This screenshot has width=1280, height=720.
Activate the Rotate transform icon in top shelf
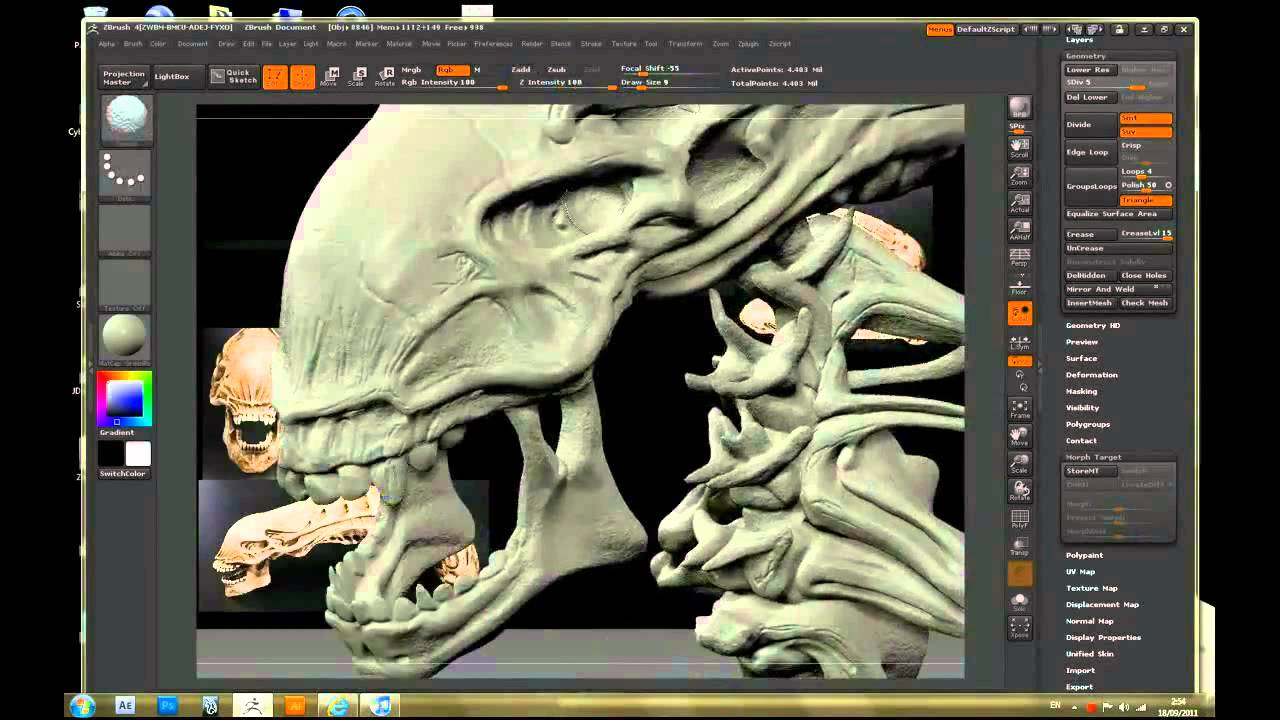(385, 77)
